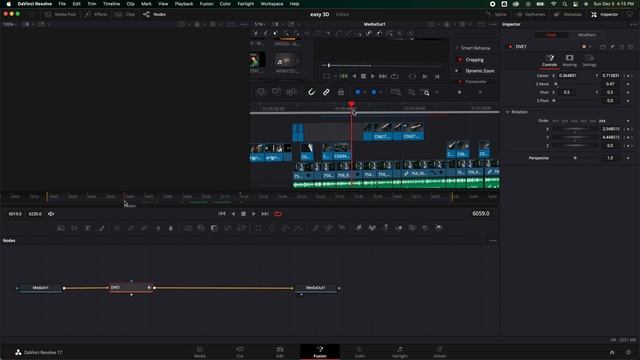Toggle keyframe for Center parameter
This screenshot has width=640, height=360.
(628, 76)
